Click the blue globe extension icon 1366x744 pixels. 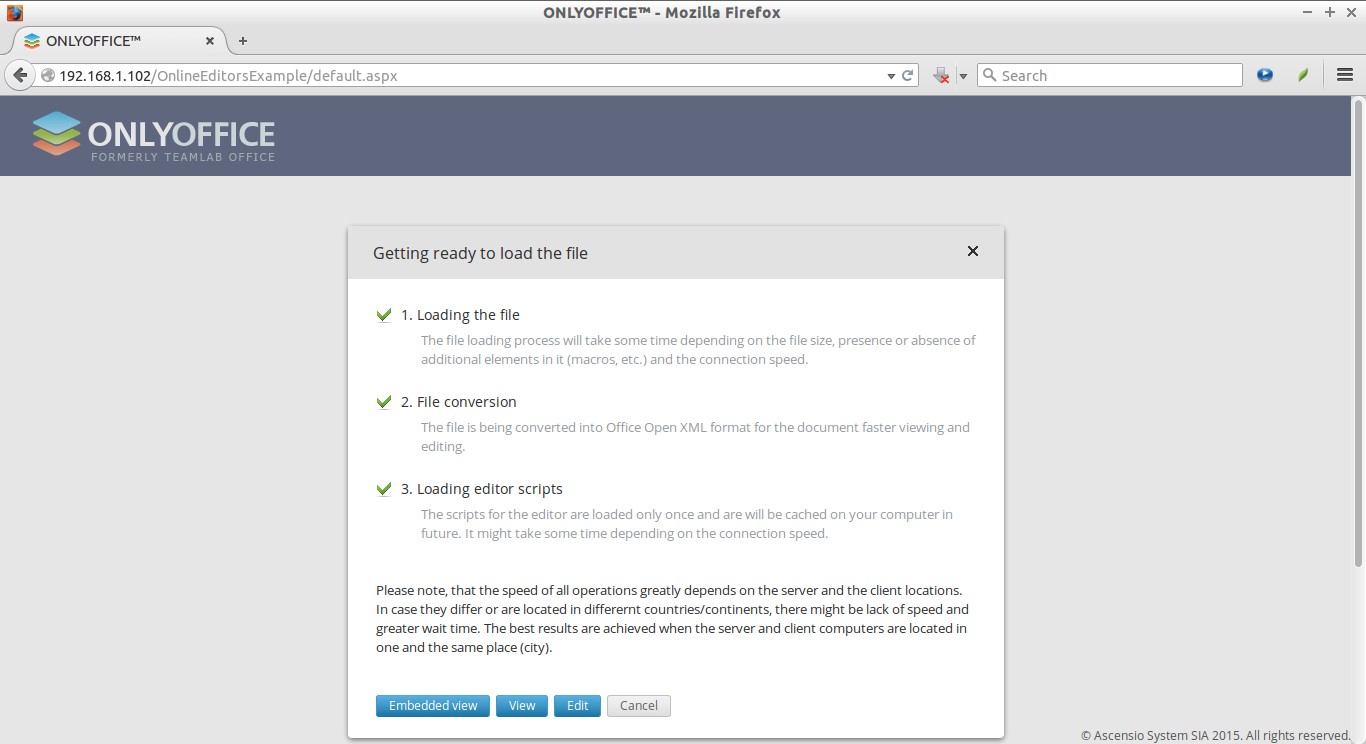click(x=1265, y=75)
